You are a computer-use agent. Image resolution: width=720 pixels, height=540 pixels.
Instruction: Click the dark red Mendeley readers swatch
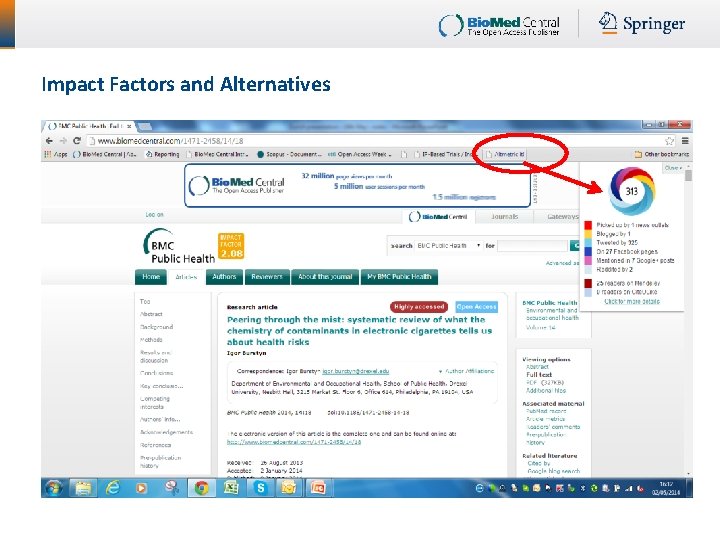point(588,283)
